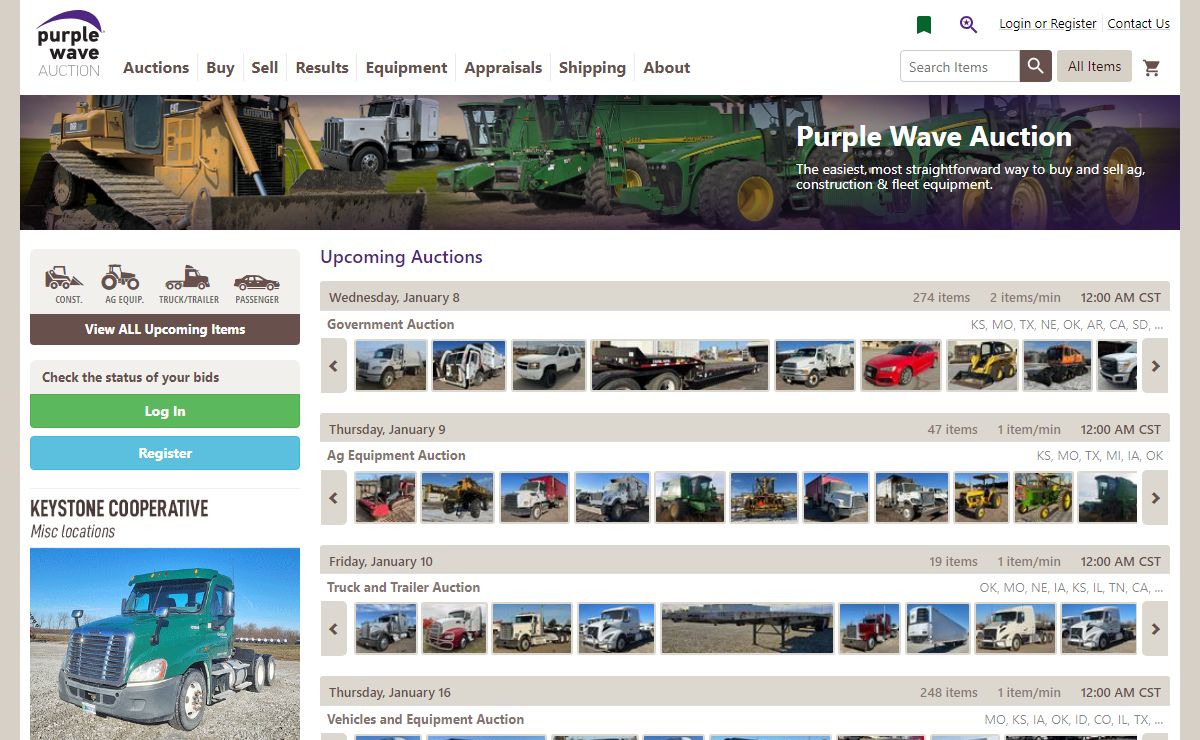This screenshot has width=1200, height=740.
Task: Open the Equipment menu
Action: 406,68
